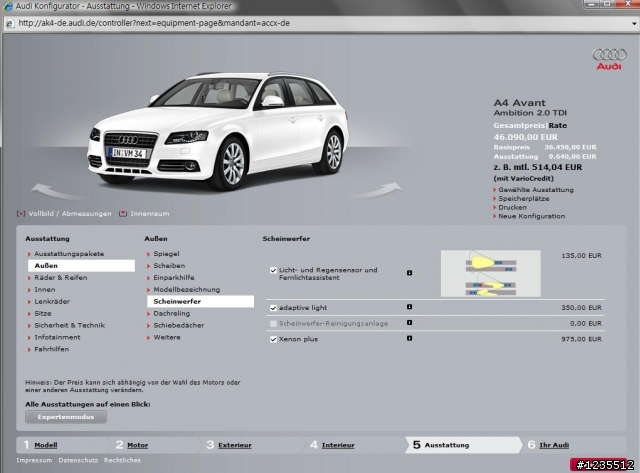Open the Impressum footer link
This screenshot has width=640, height=473.
coord(34,460)
